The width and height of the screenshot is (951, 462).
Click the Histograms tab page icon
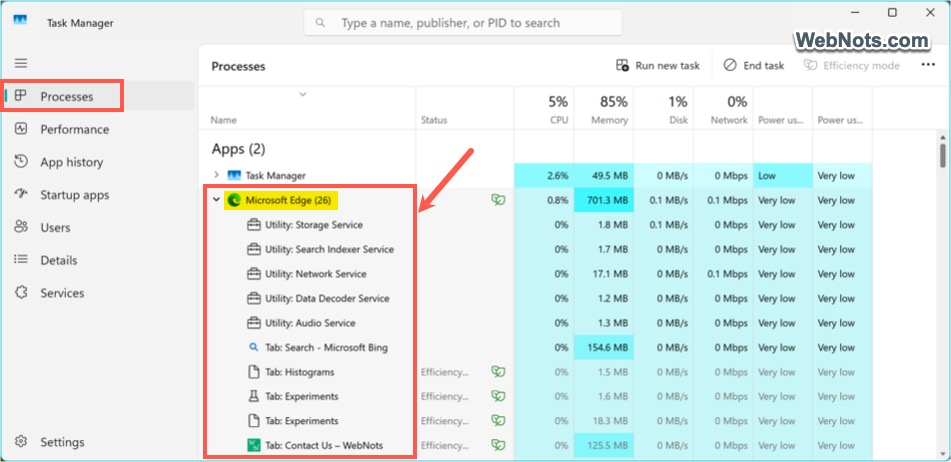(x=254, y=372)
